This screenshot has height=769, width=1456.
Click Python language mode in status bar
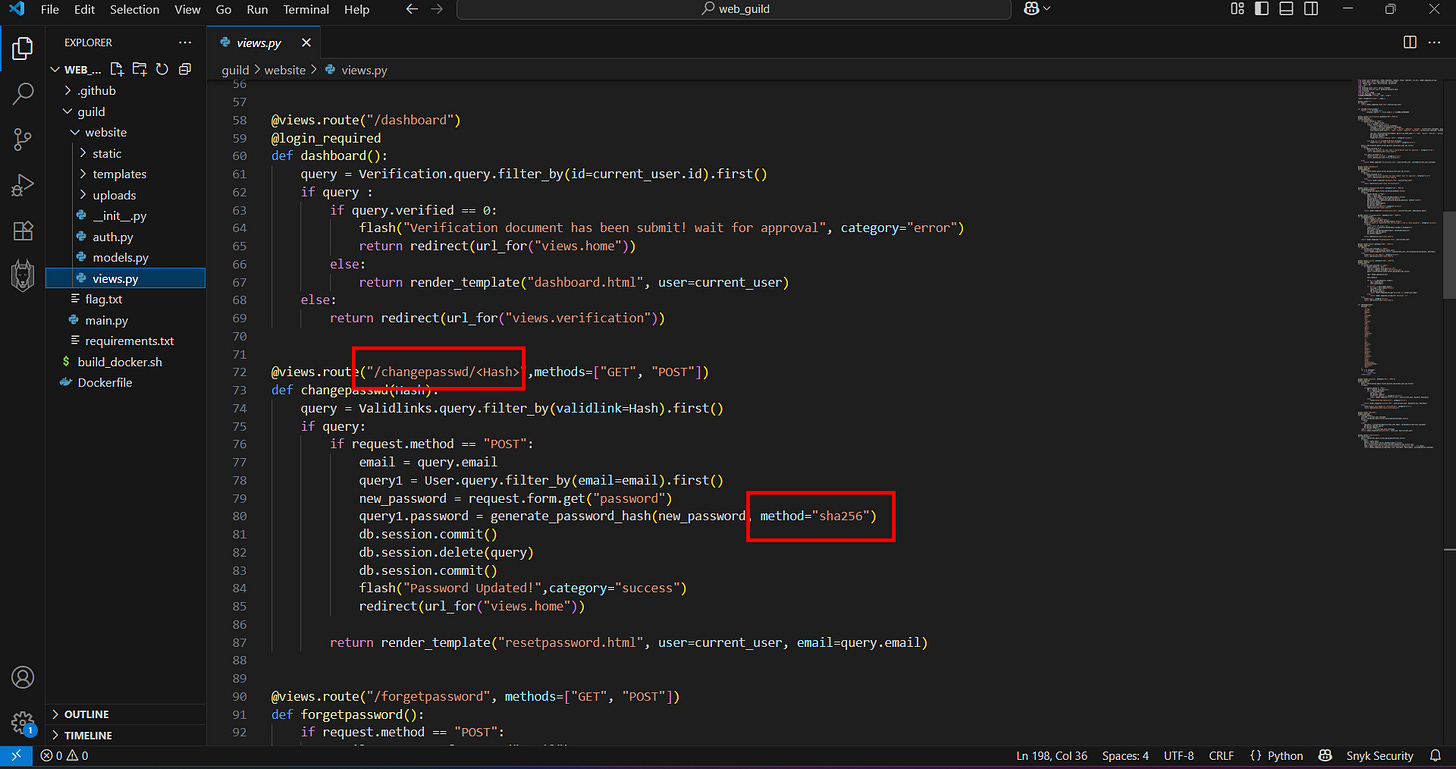(x=1285, y=756)
